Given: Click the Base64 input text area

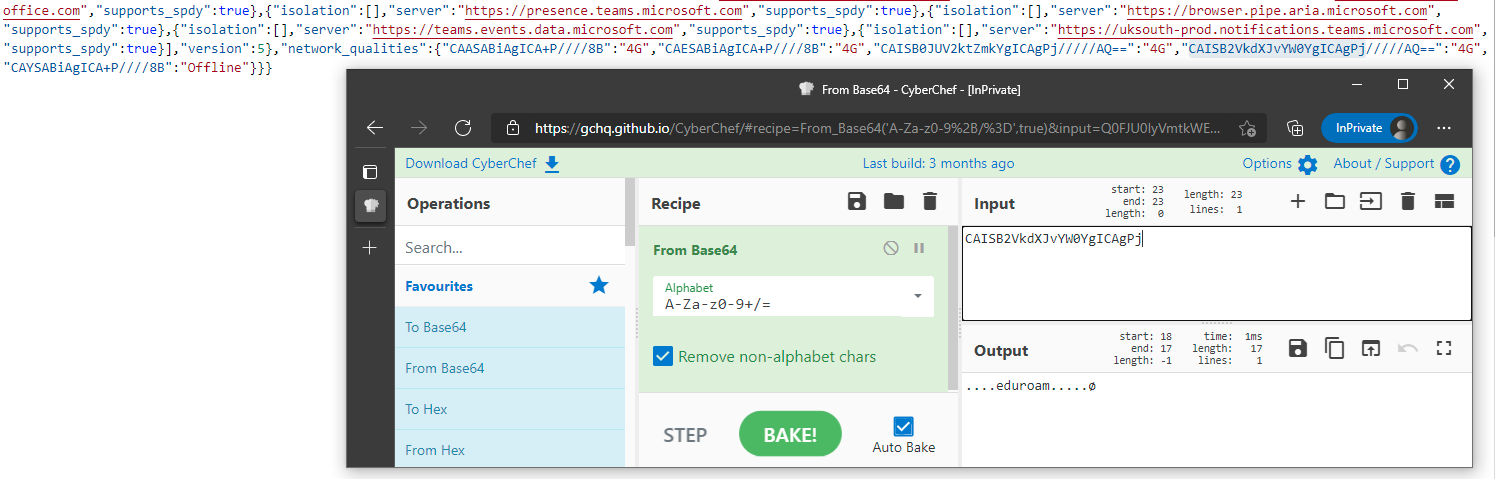Looking at the screenshot, I should pyautogui.click(x=1216, y=273).
